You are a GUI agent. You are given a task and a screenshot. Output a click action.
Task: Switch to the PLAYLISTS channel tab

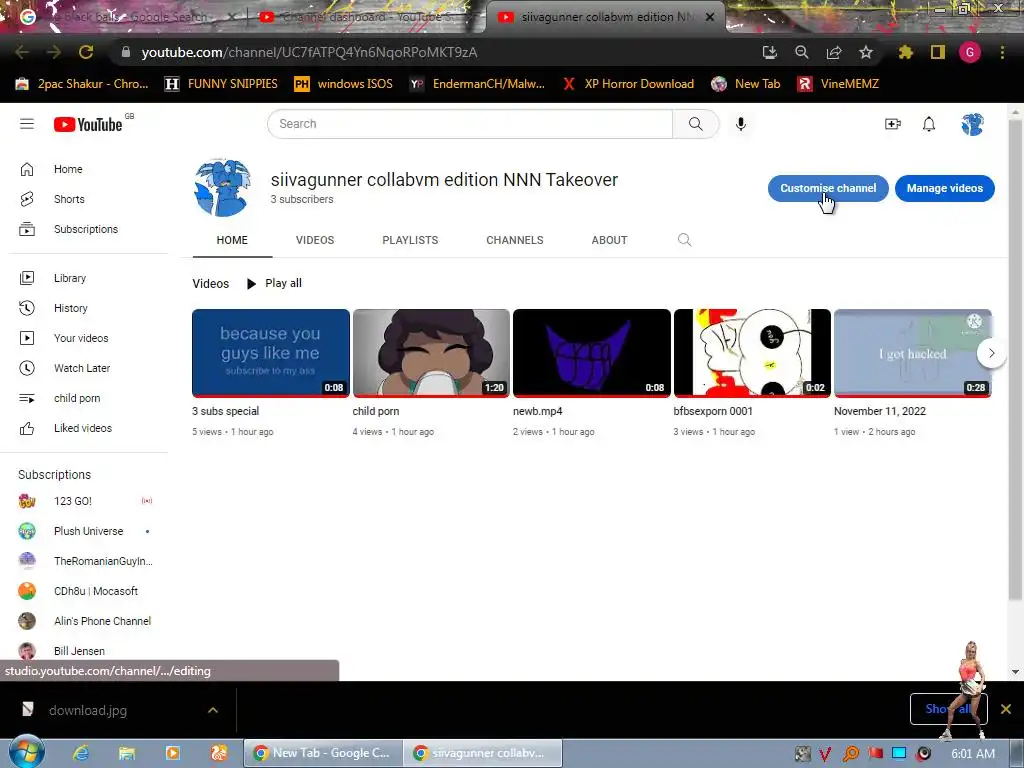point(410,240)
